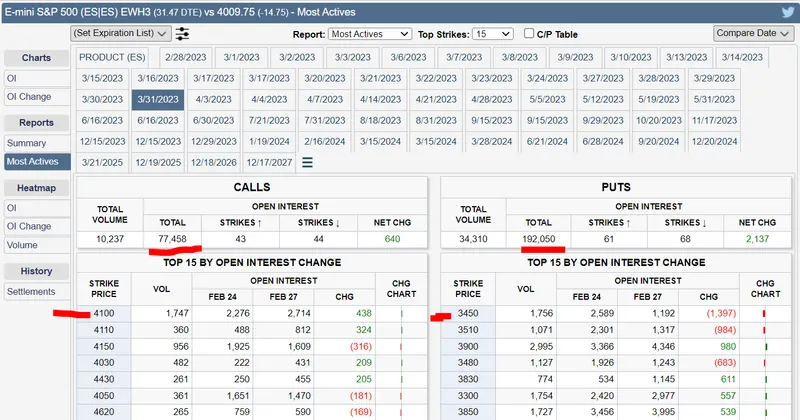The height and width of the screenshot is (420, 800).
Task: Open the Settlements history page
Action: click(37, 291)
